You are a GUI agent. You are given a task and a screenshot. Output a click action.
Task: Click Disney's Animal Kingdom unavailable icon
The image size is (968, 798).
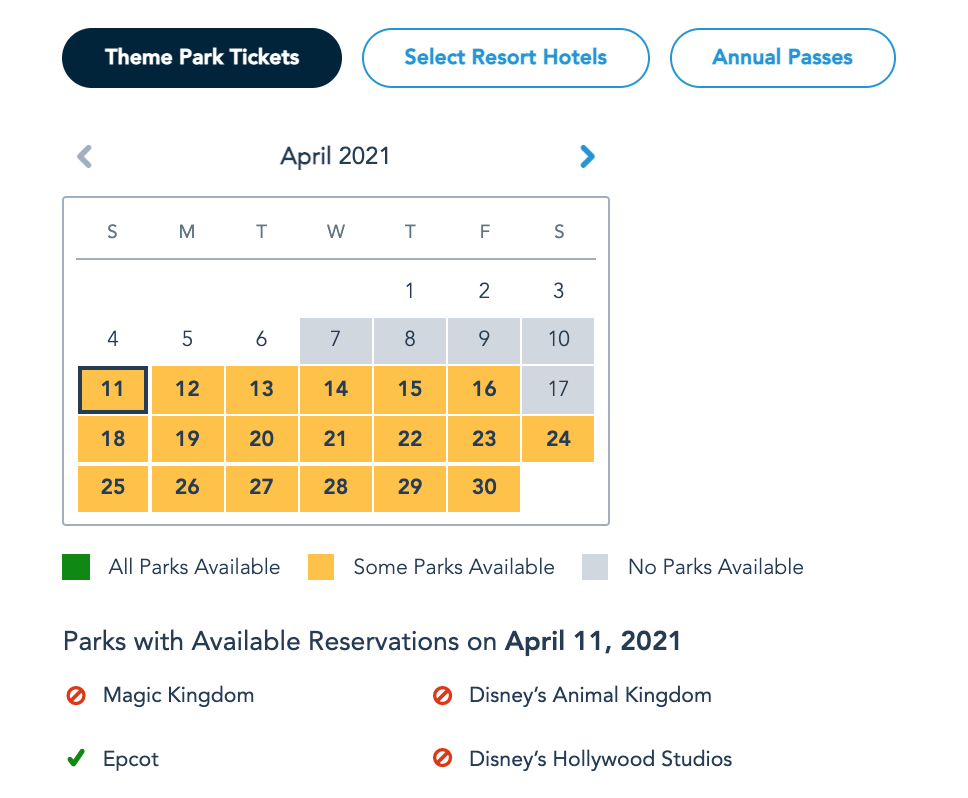pos(442,695)
